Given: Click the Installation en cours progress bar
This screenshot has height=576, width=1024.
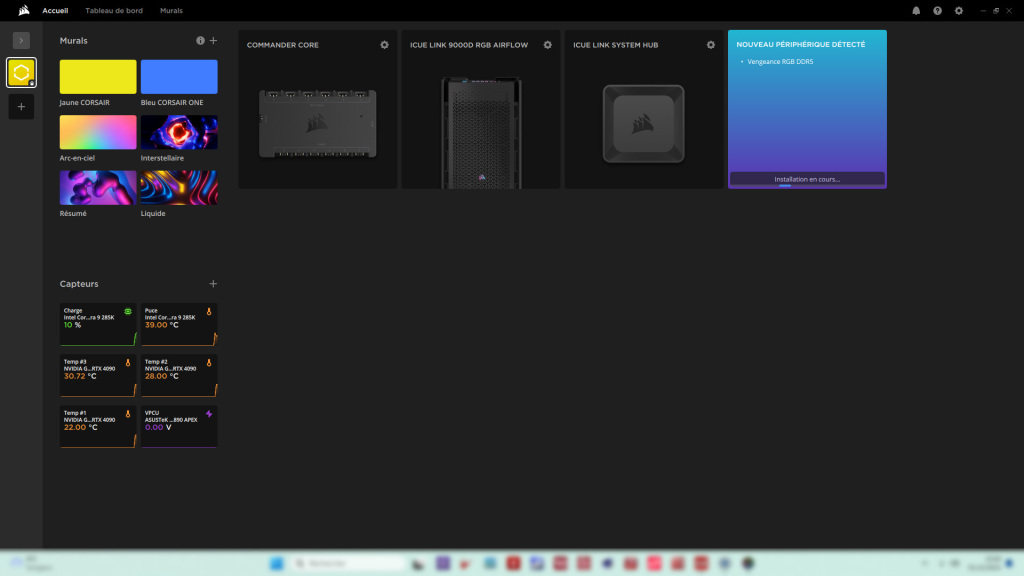Looking at the screenshot, I should [x=807, y=180].
